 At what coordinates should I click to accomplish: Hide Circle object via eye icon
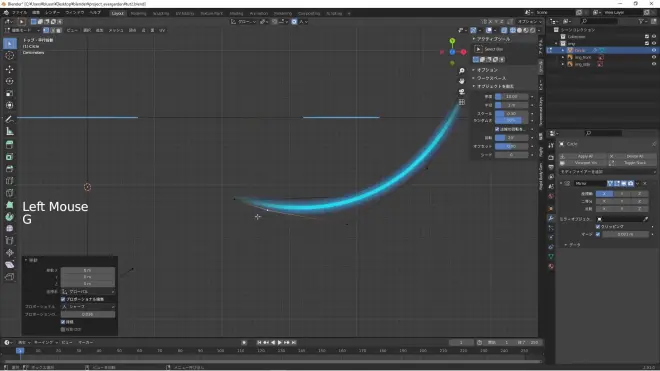[x=654, y=50]
